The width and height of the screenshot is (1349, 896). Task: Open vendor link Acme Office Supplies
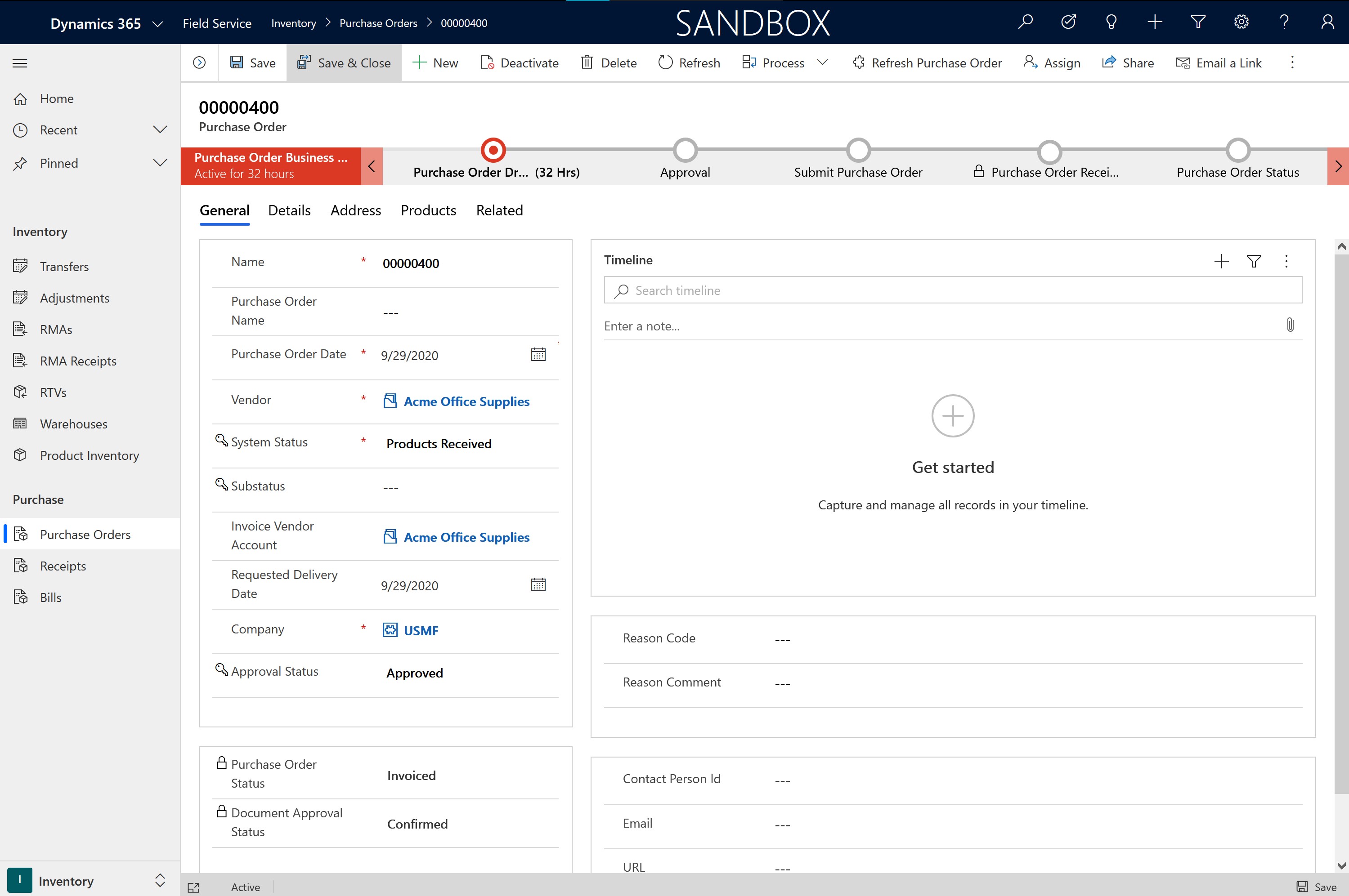pyautogui.click(x=466, y=400)
